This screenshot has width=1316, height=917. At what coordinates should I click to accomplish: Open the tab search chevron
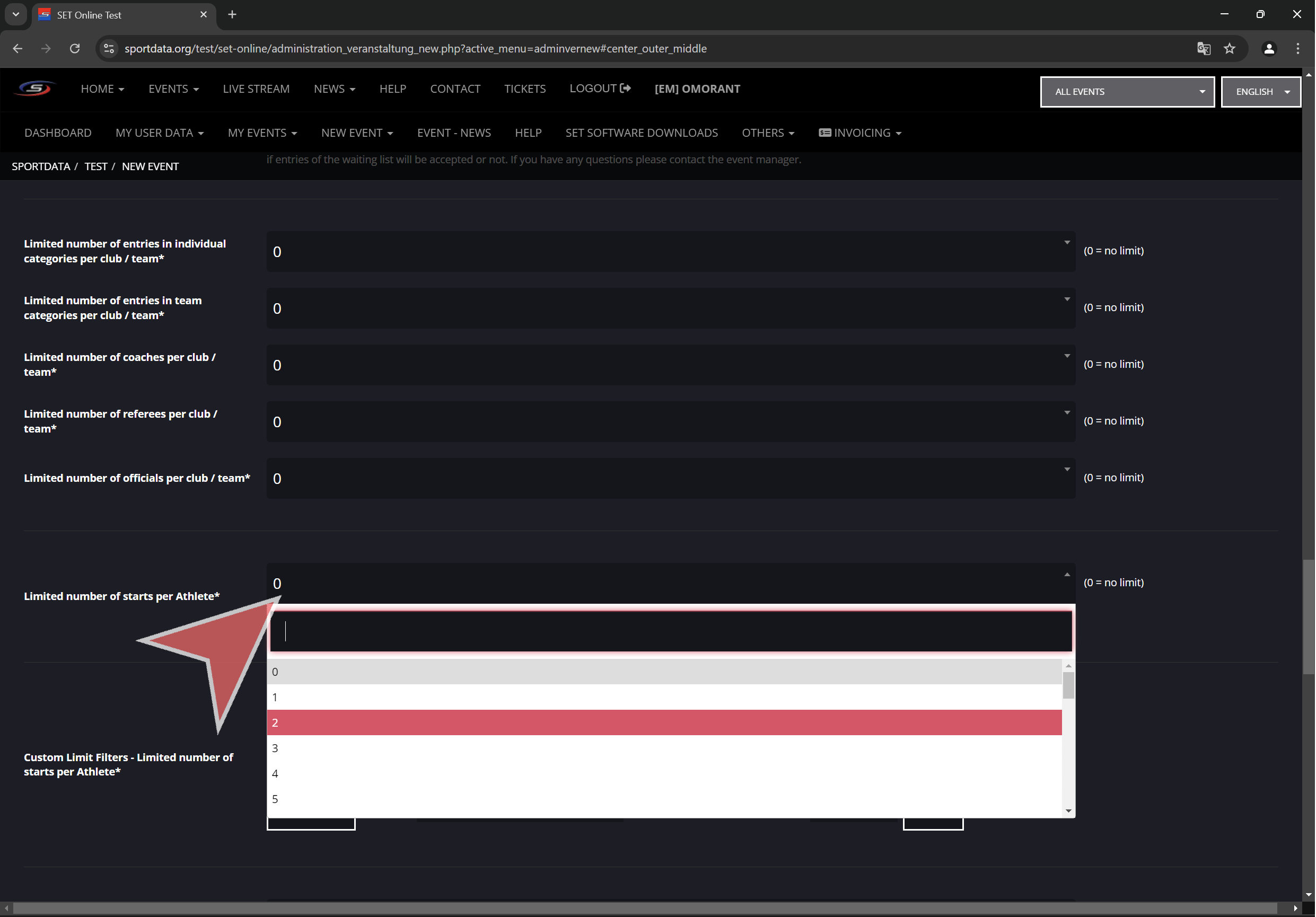point(16,15)
